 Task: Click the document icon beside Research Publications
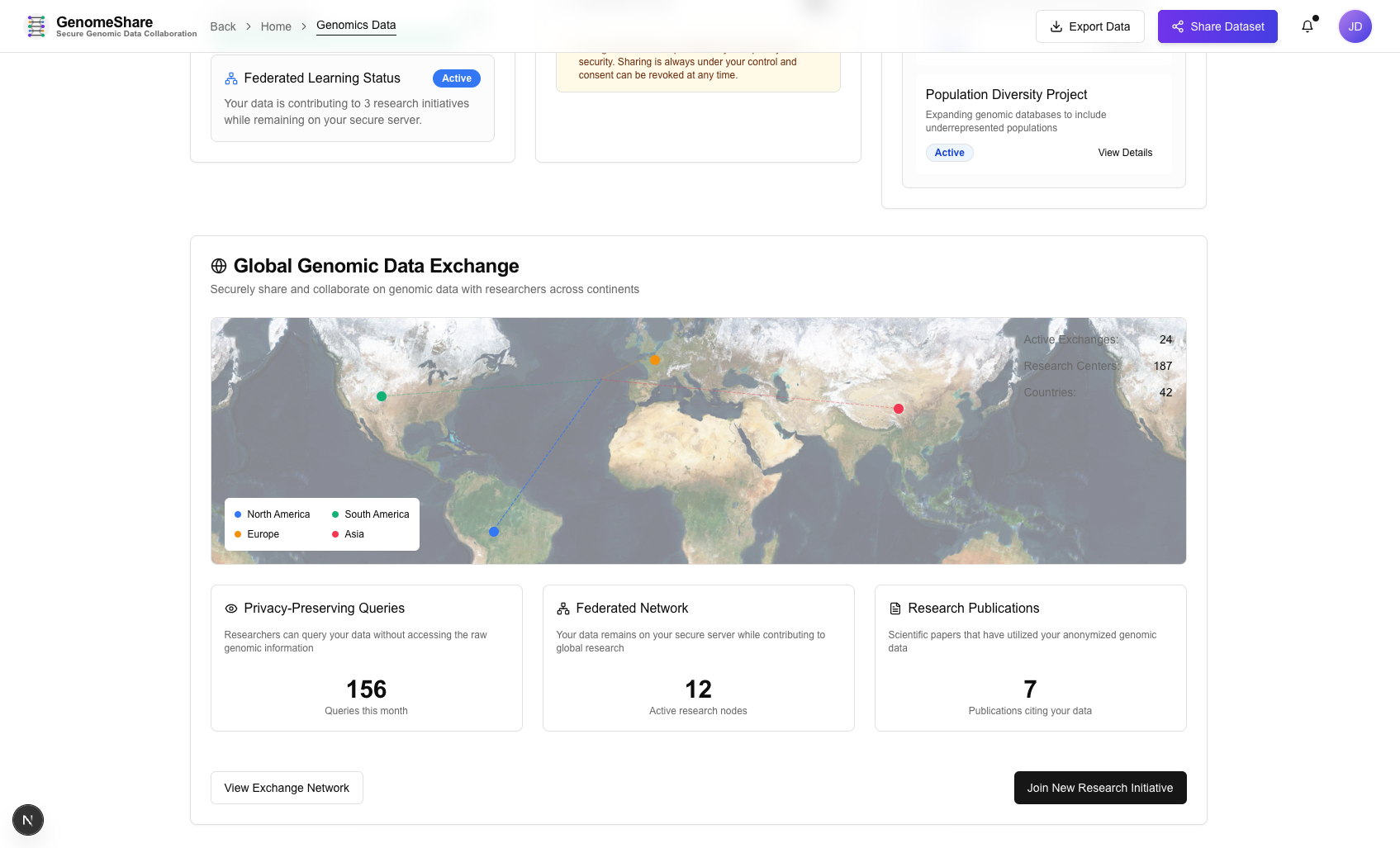click(x=895, y=609)
